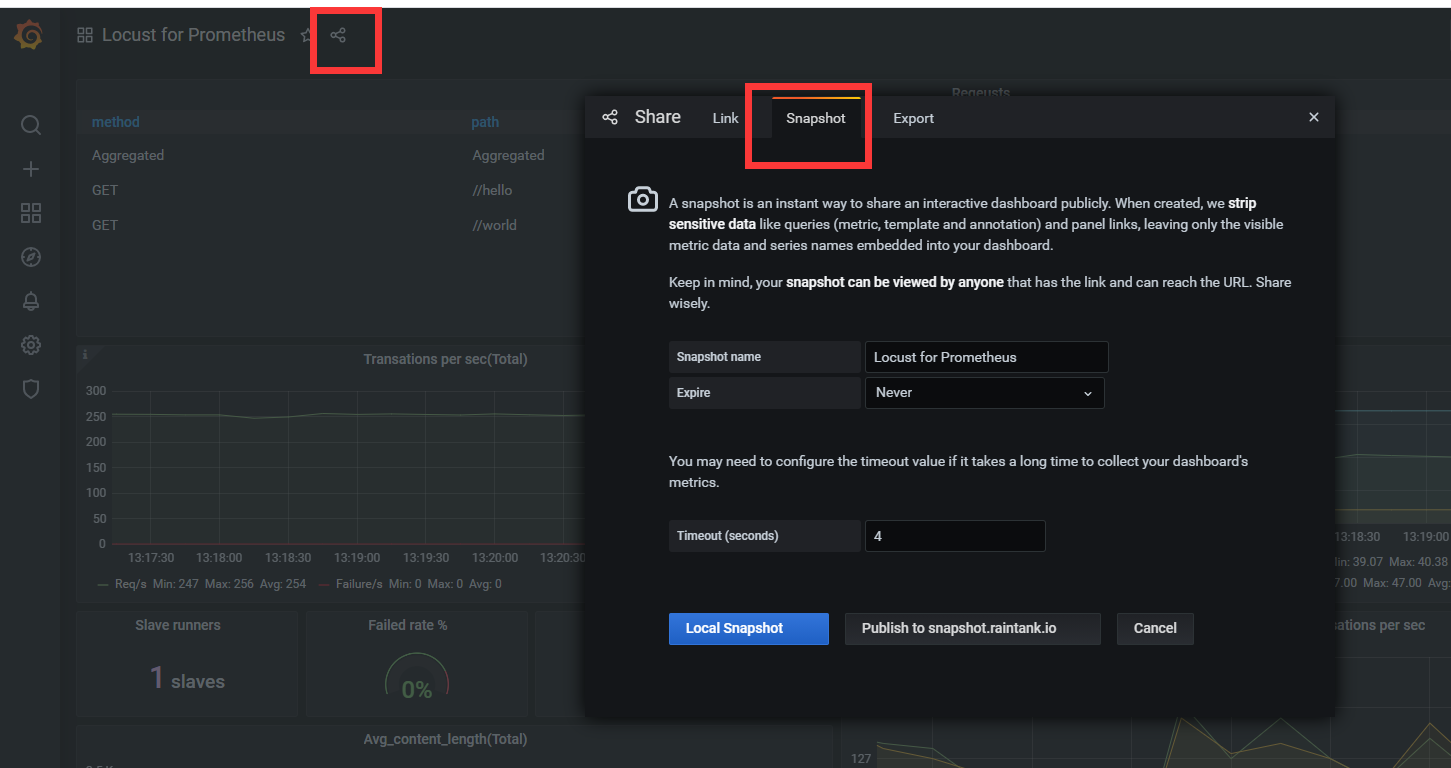
Task: Open the Alerting bell icon
Action: coord(31,301)
